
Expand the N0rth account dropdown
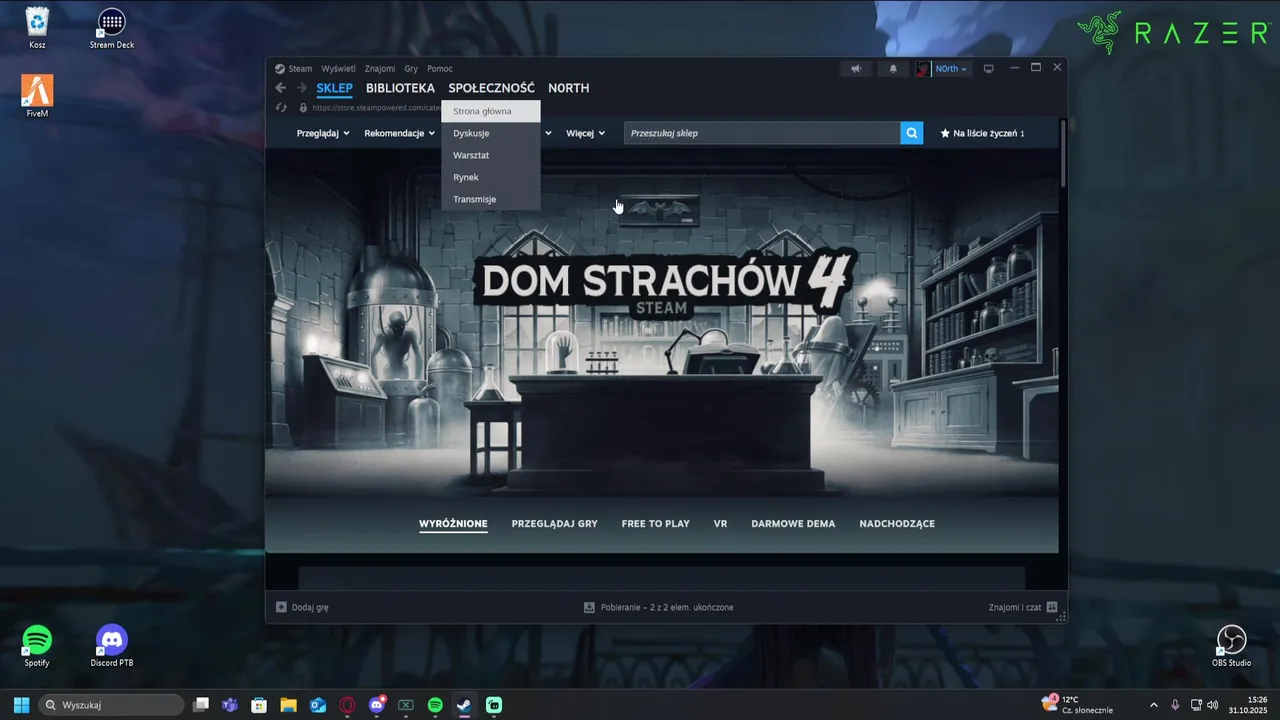pos(951,69)
